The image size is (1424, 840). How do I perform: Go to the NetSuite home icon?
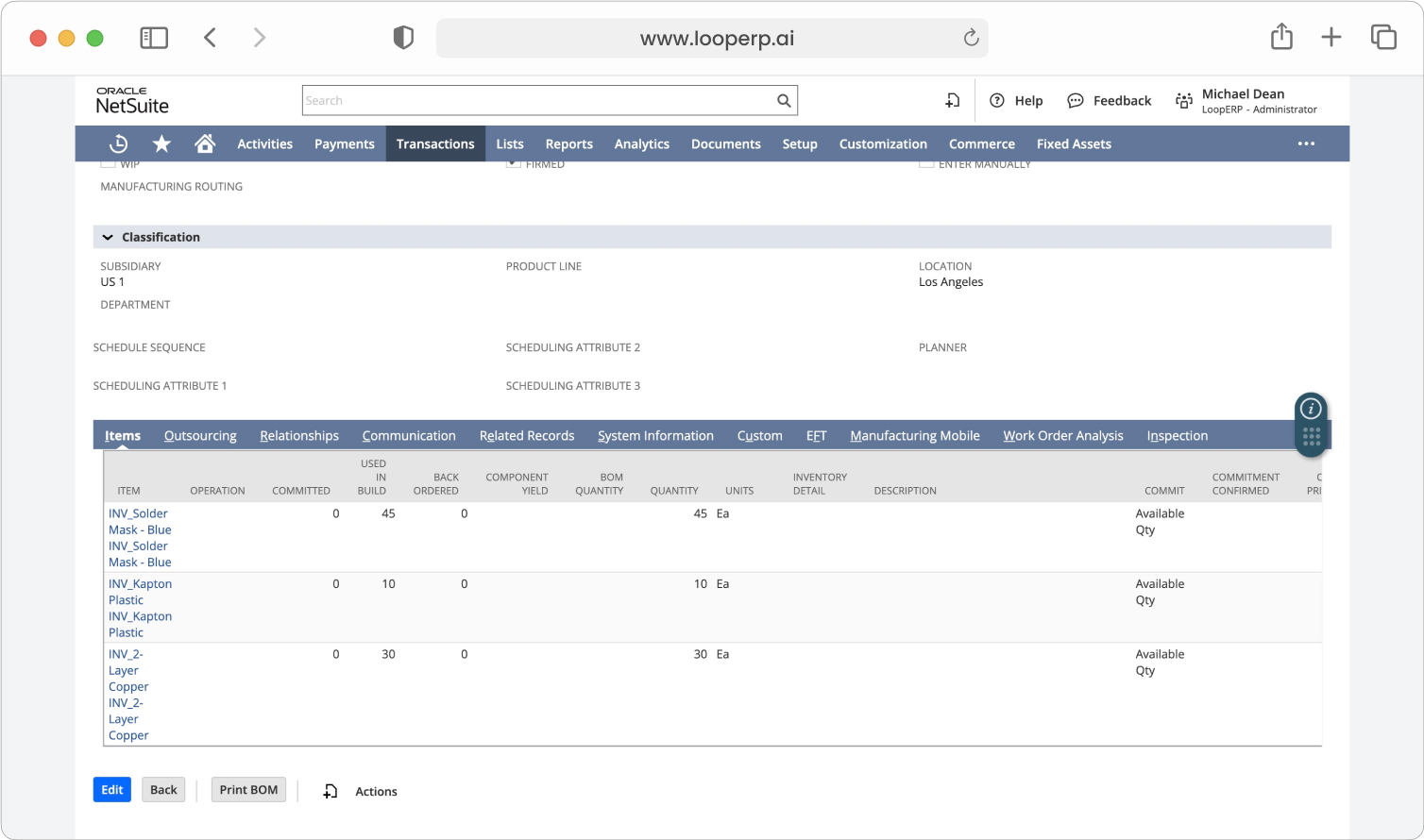pyautogui.click(x=205, y=143)
